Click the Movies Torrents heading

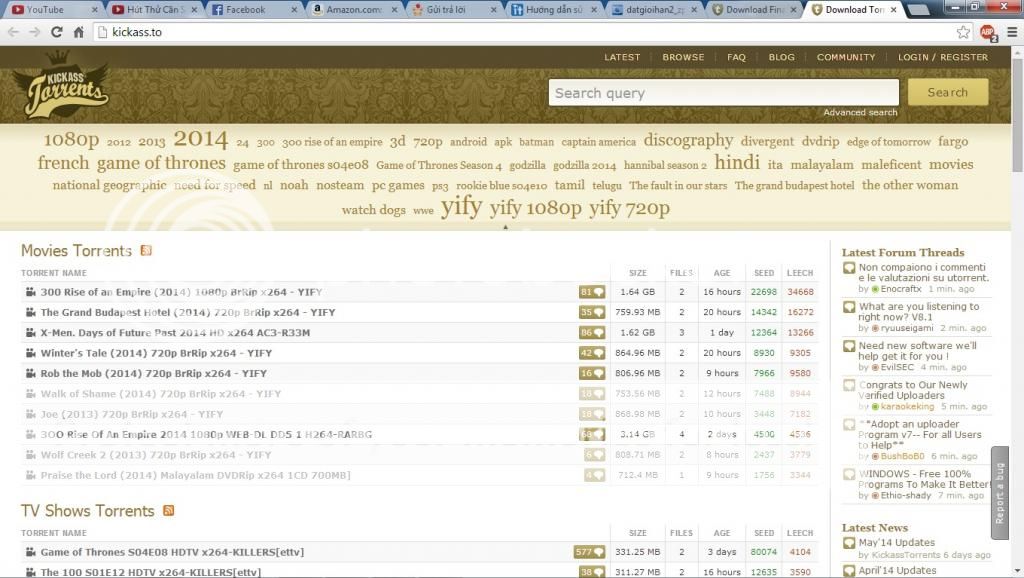tap(76, 251)
